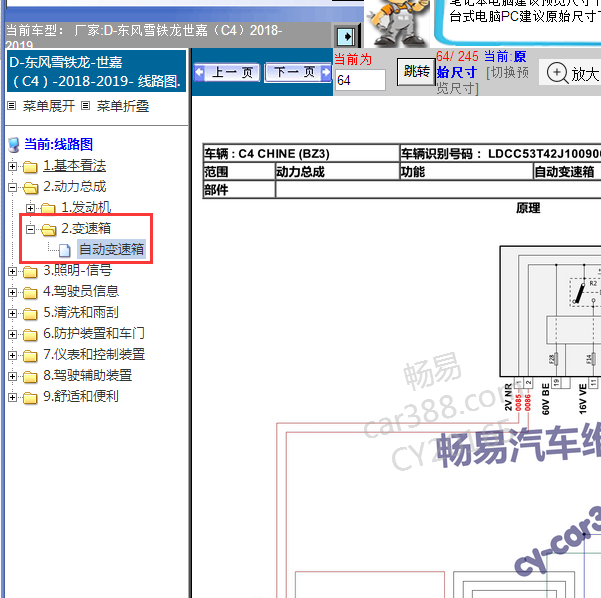This screenshot has height=598, width=601.
Task: Expand the 8.驾驶辅助装置 folder
Action: 12,376
